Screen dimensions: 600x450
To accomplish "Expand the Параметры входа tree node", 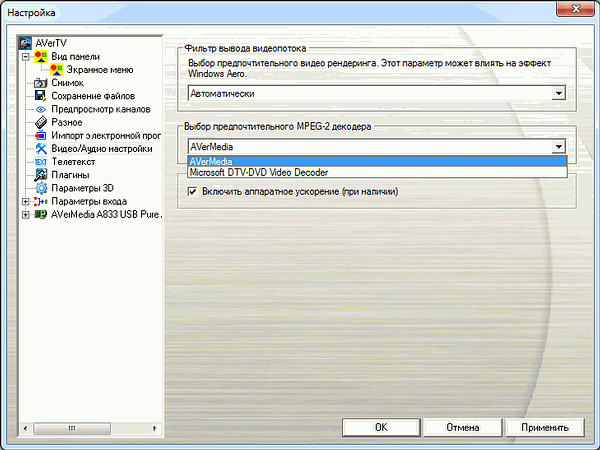I will coord(25,201).
